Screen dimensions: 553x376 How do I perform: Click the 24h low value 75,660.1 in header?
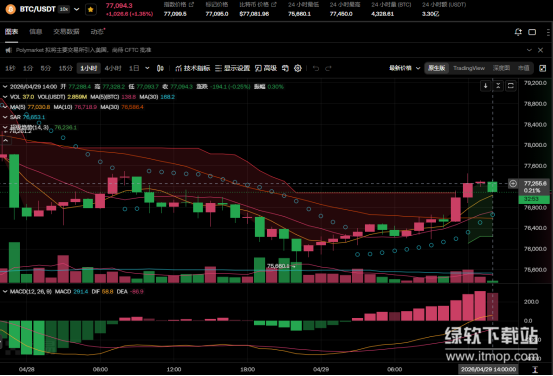pyautogui.click(x=299, y=14)
